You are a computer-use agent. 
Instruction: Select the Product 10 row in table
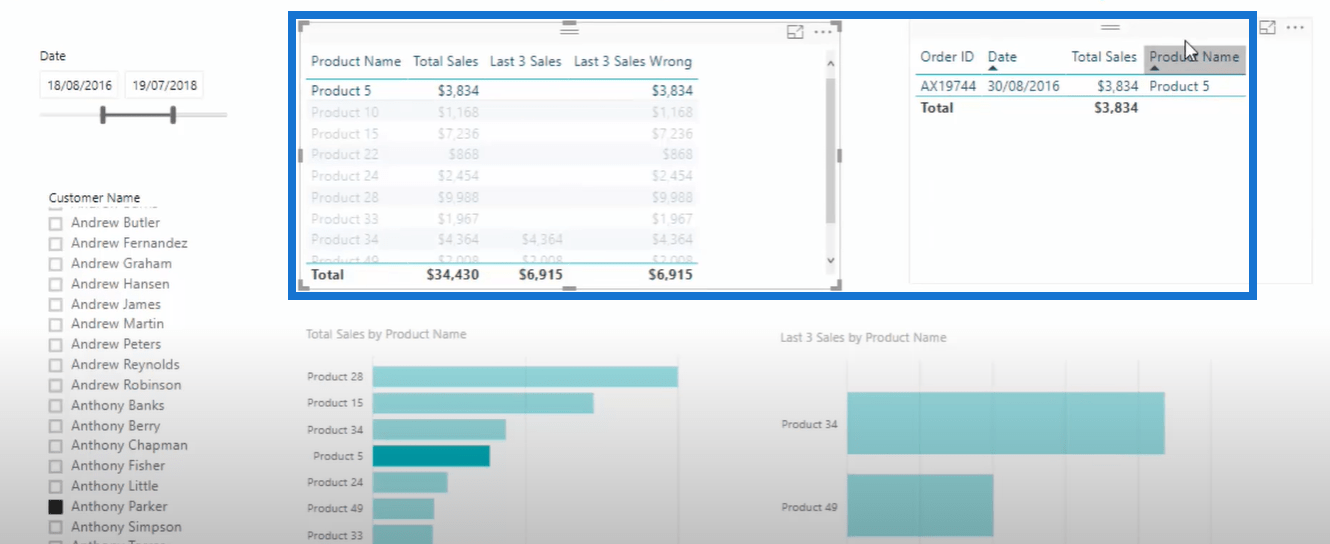(502, 112)
